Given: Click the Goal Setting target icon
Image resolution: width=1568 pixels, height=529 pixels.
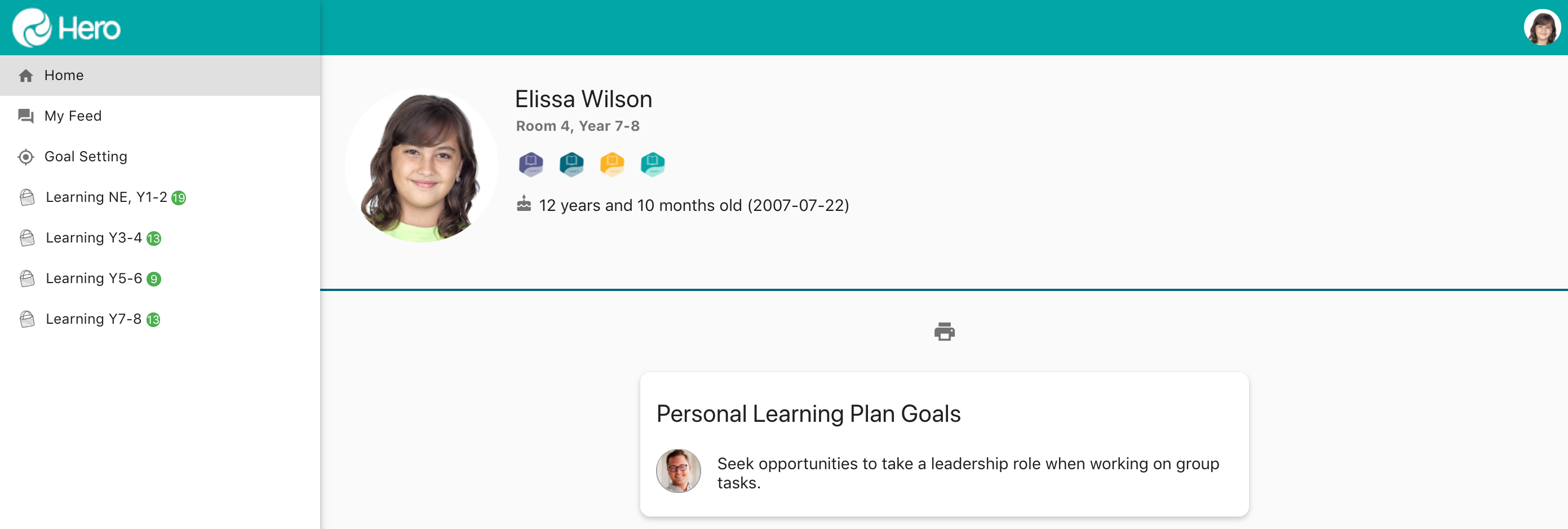Looking at the screenshot, I should click(25, 156).
